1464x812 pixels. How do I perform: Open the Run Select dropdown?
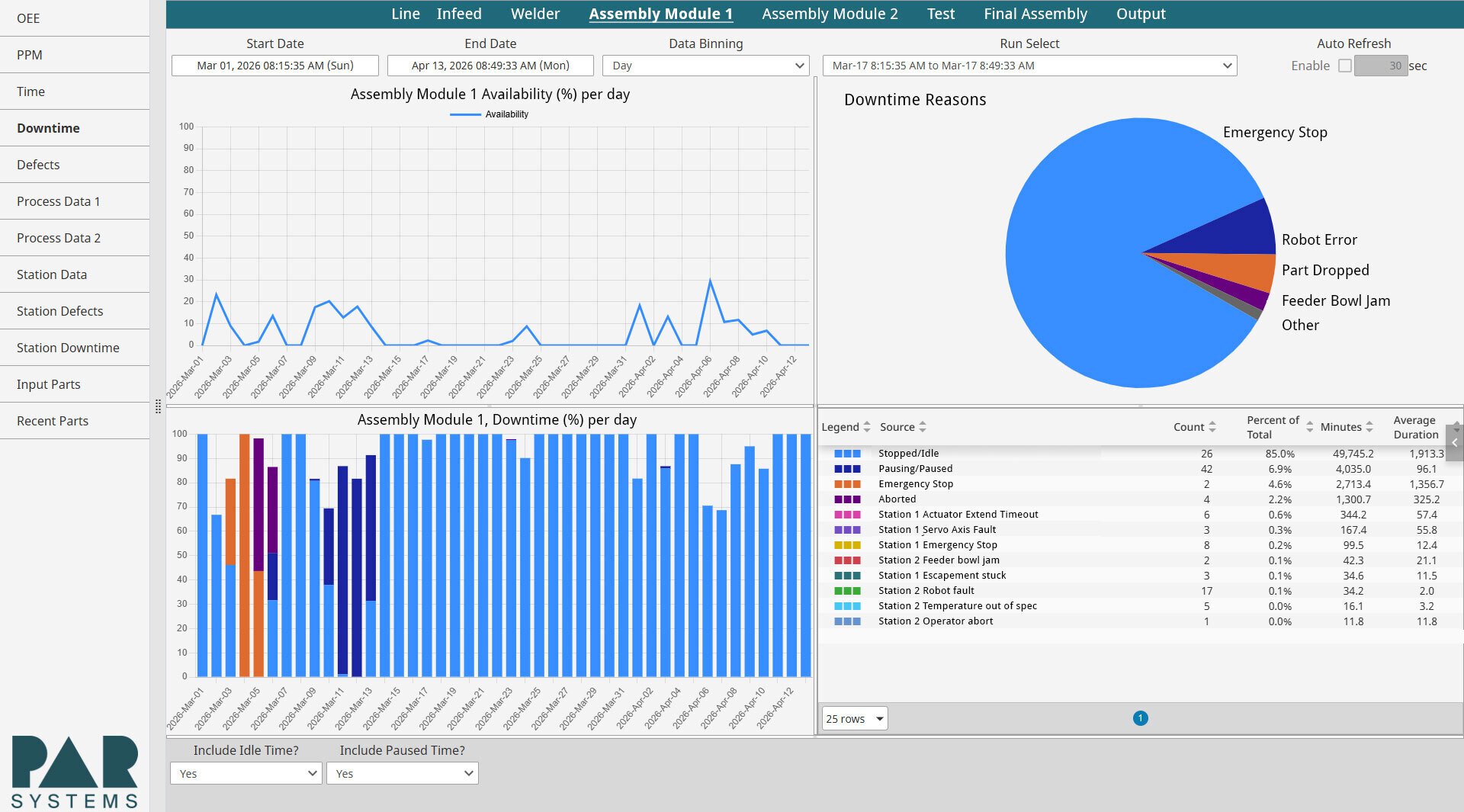[1029, 66]
